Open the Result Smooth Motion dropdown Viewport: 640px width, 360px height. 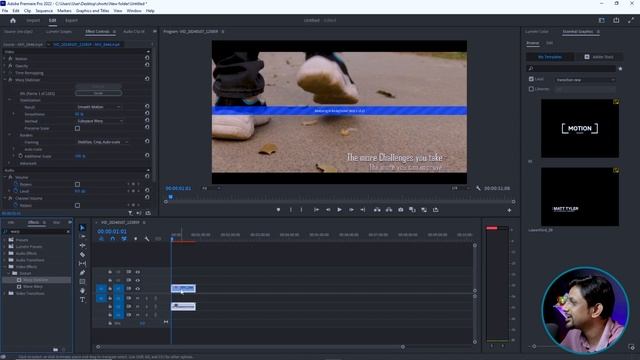pos(98,107)
